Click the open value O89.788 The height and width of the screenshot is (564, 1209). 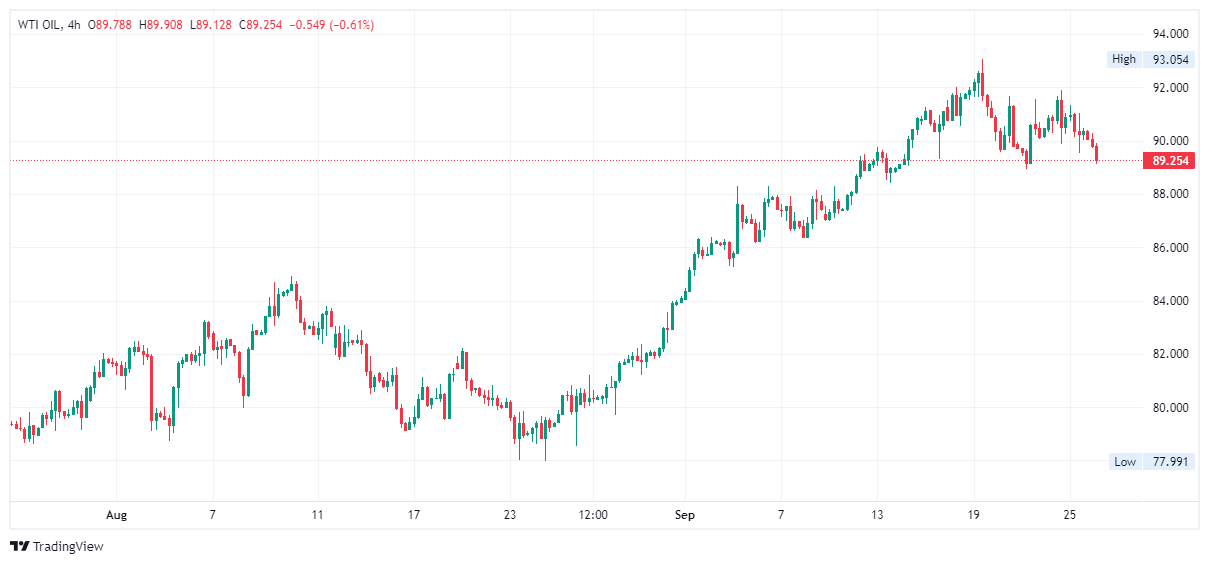[112, 25]
